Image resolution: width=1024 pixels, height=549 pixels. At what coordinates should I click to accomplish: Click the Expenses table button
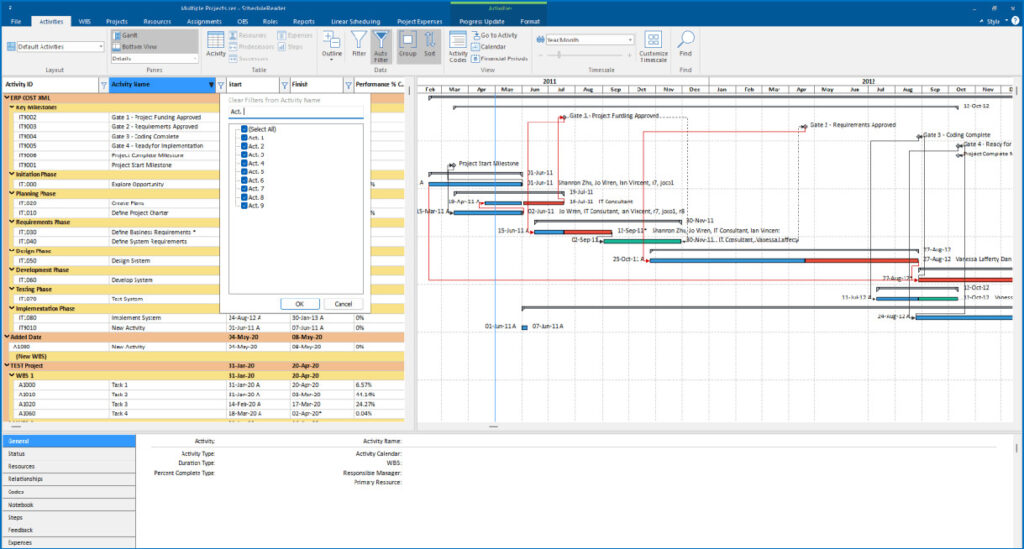(295, 35)
